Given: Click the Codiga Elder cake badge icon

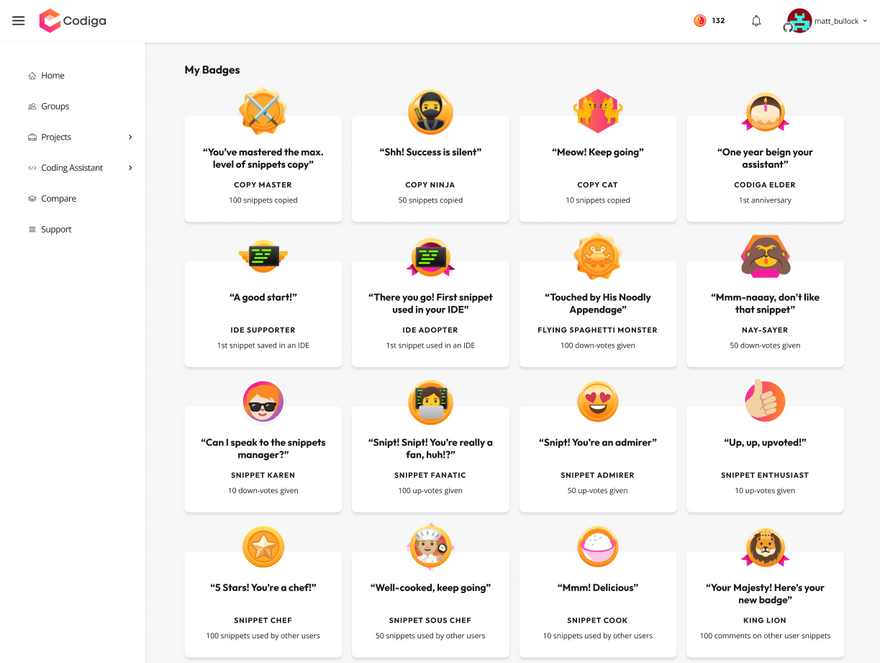Looking at the screenshot, I should point(765,112).
